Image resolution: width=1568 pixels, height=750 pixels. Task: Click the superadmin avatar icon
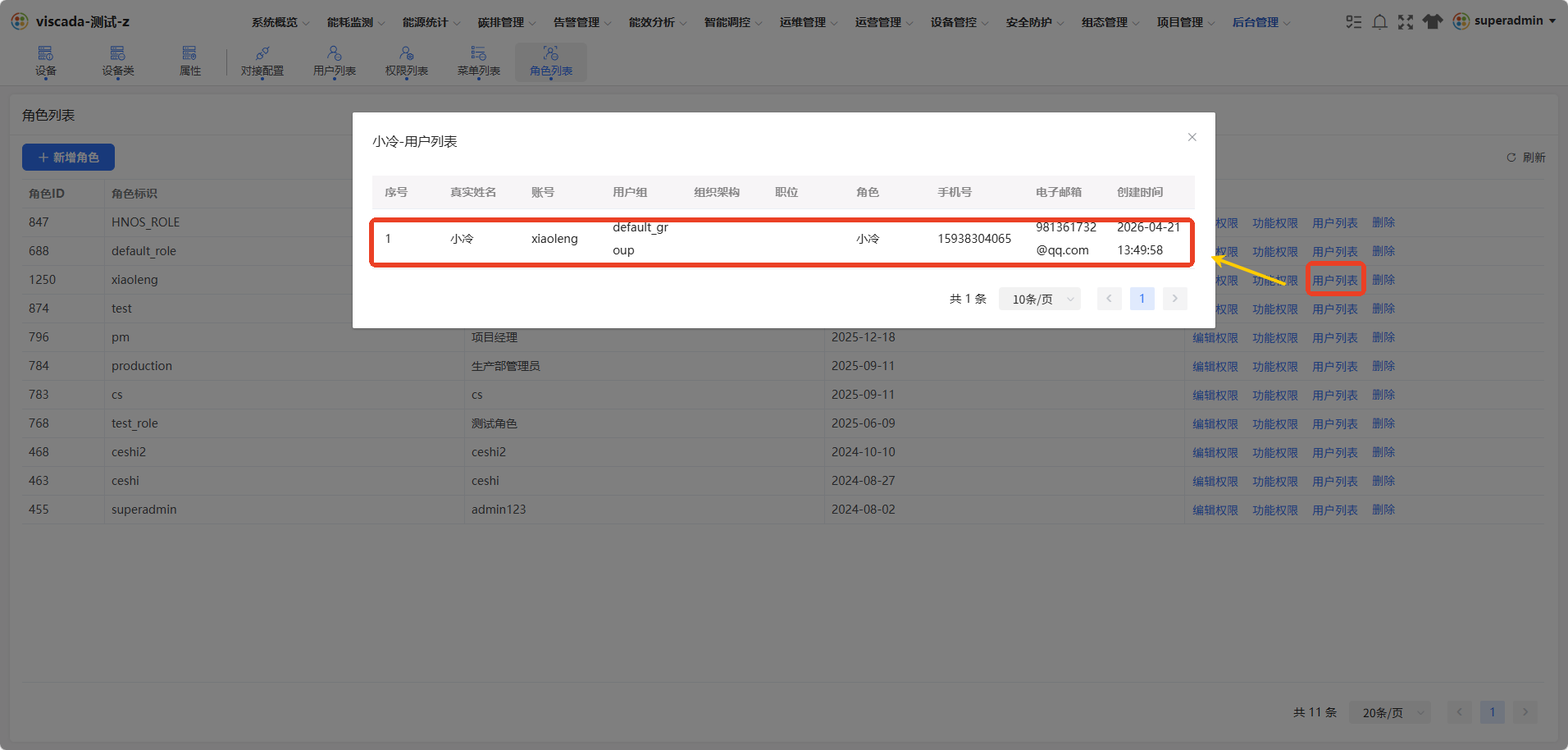coord(1461,21)
